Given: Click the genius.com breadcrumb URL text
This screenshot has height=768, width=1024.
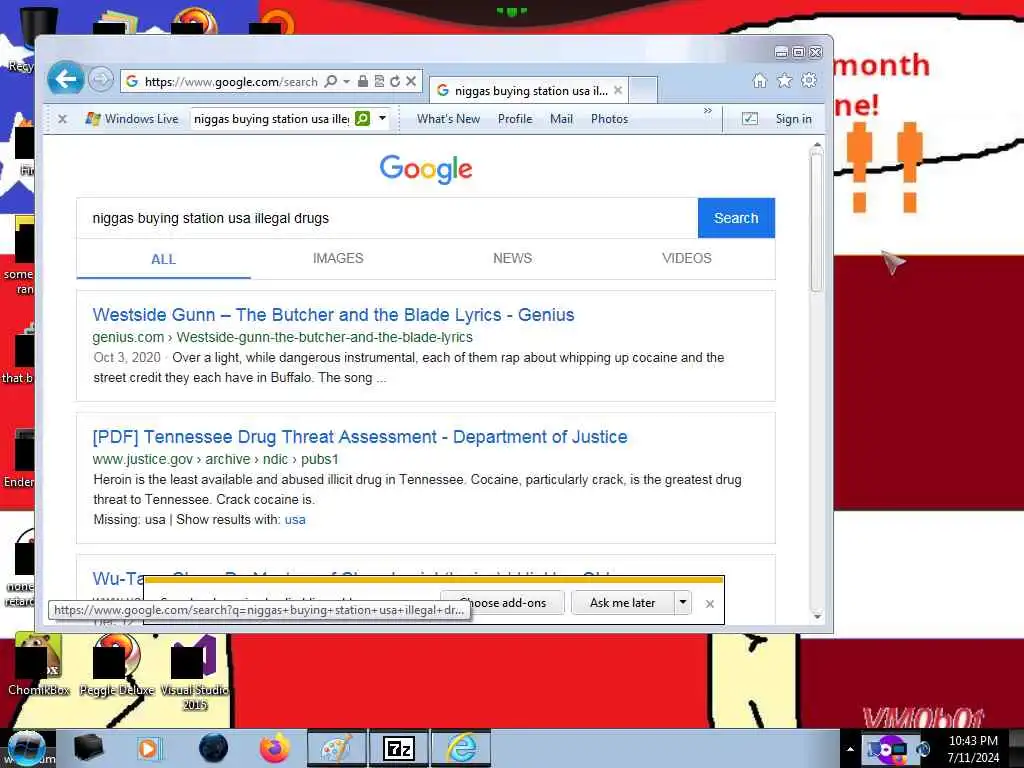Looking at the screenshot, I should click(x=282, y=338).
